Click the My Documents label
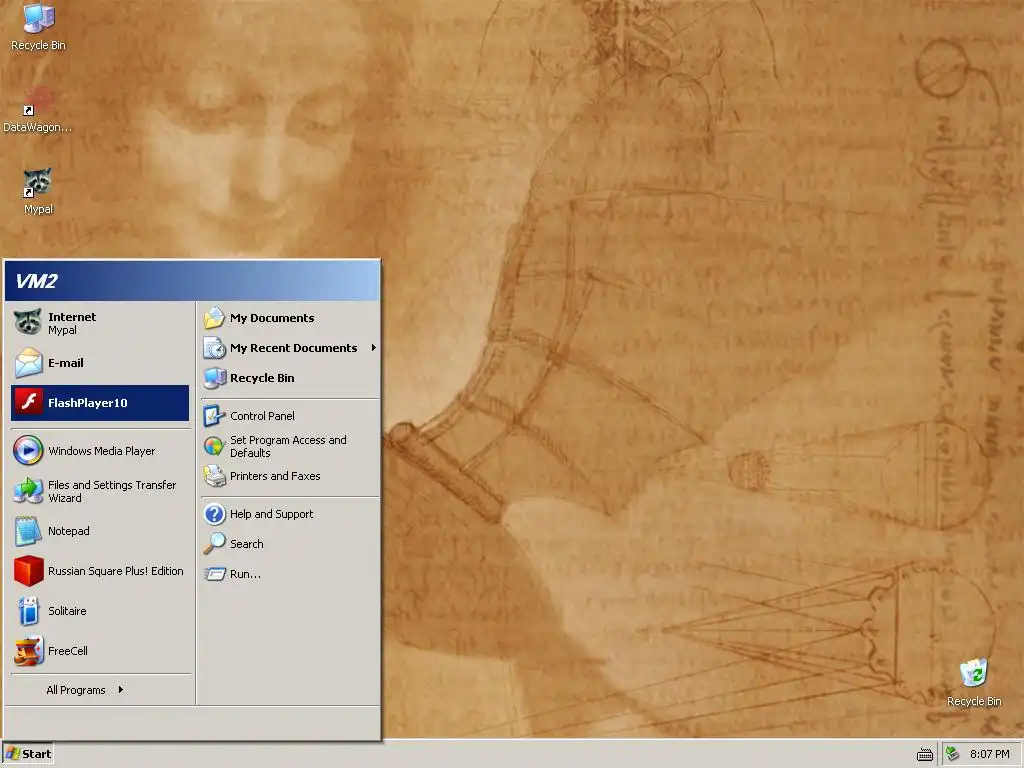This screenshot has width=1024, height=768. 272,318
